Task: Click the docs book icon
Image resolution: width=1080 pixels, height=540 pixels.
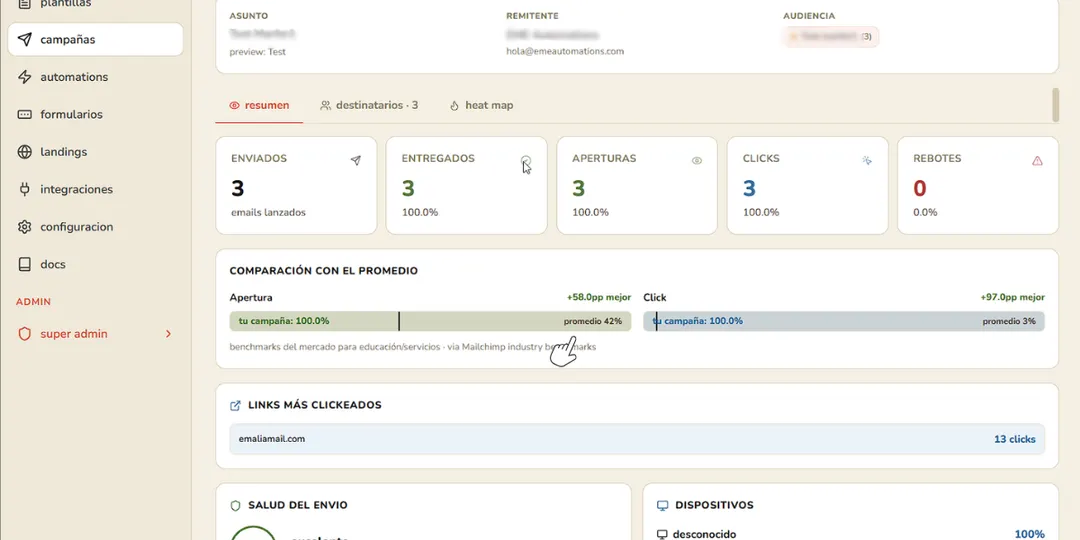Action: pyautogui.click(x=25, y=264)
